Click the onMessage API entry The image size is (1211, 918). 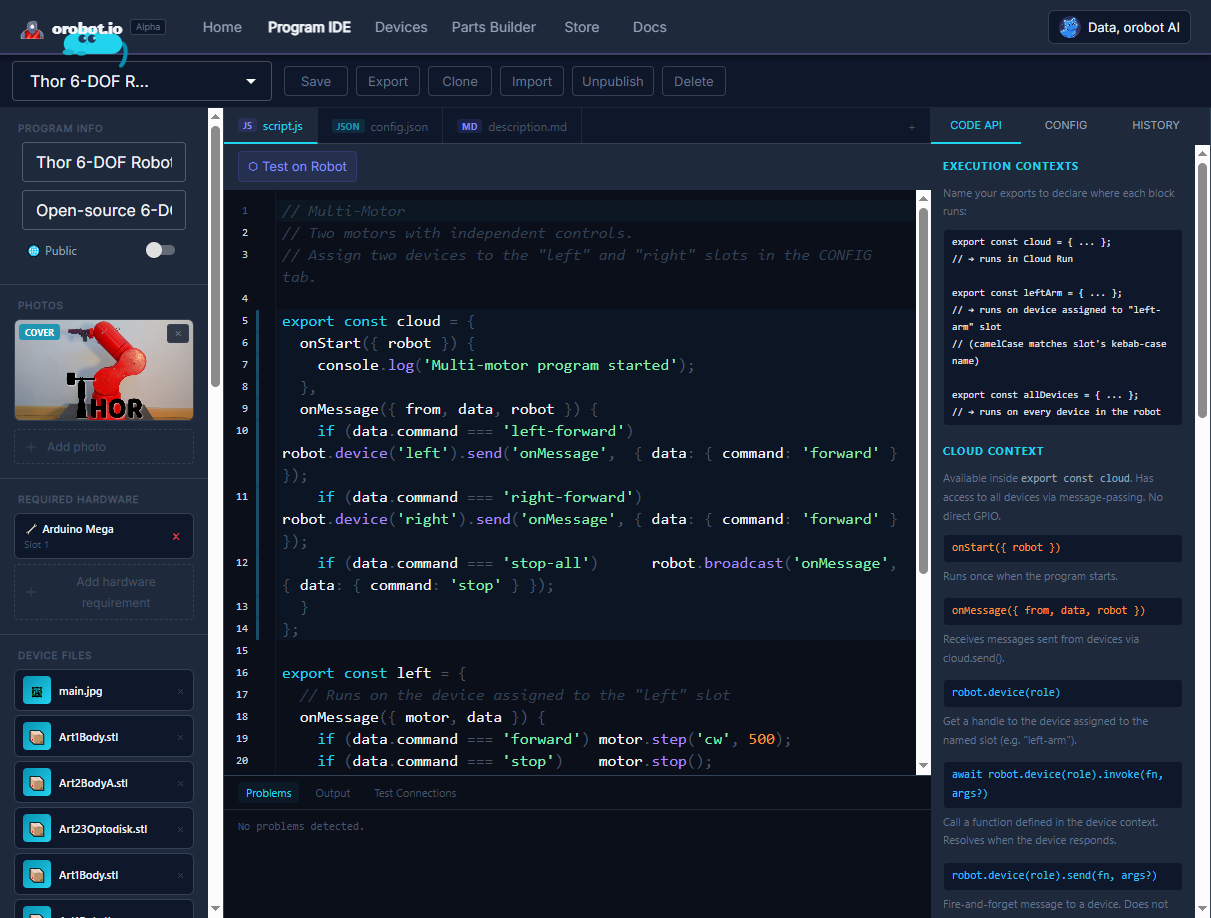coord(1062,610)
